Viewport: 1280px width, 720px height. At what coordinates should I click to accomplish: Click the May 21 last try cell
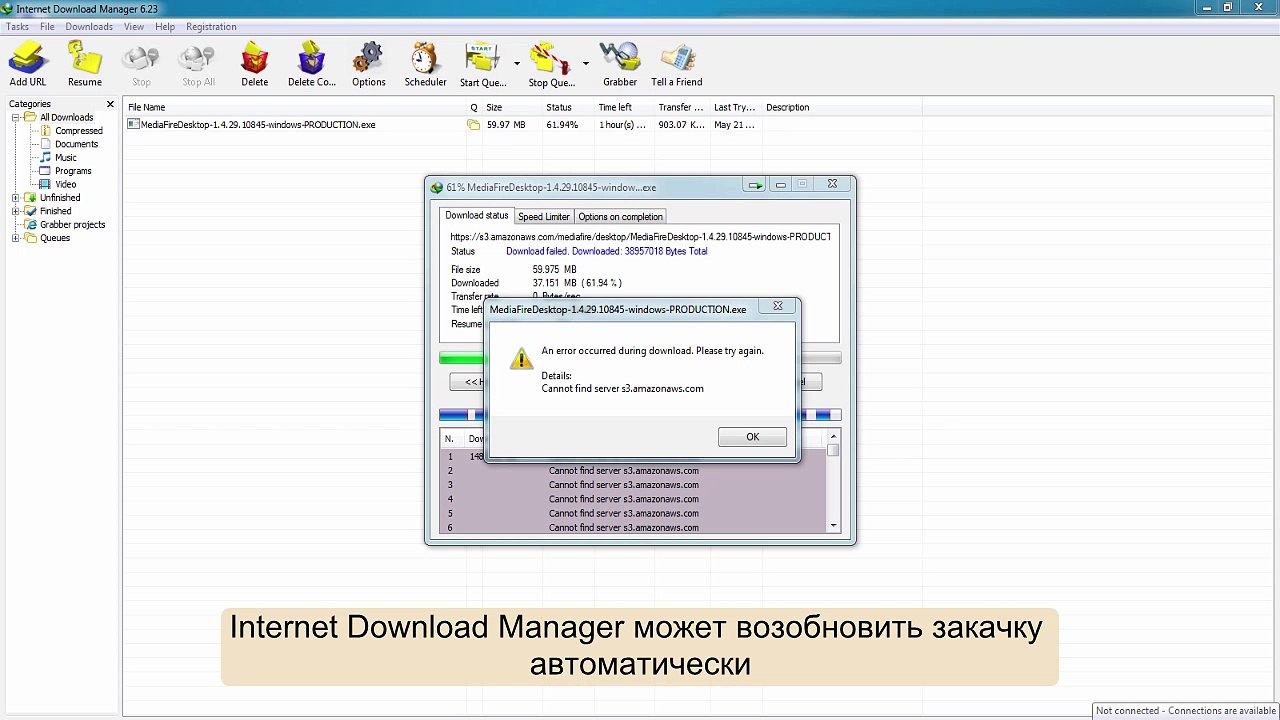click(734, 125)
